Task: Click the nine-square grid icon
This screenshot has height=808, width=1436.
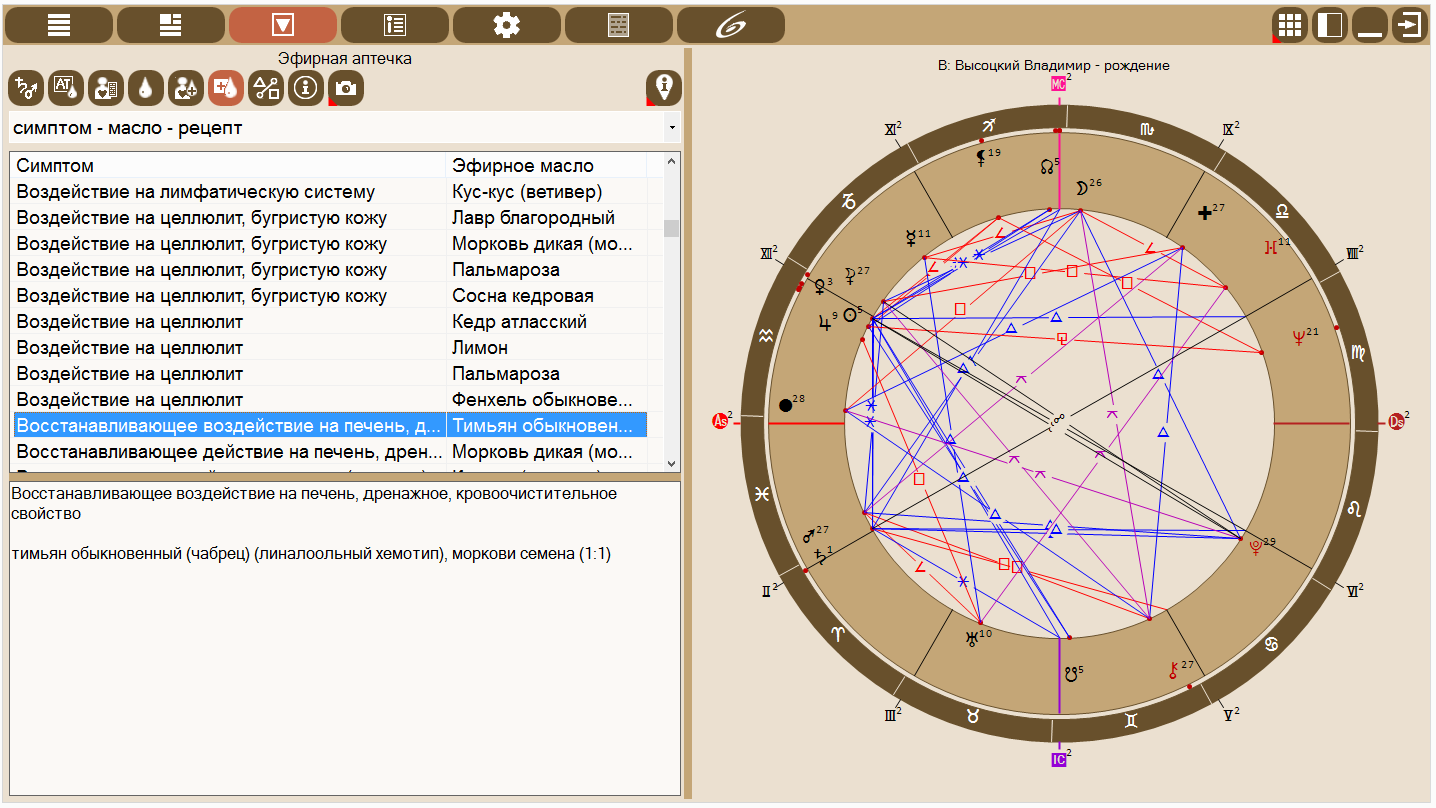Action: click(1290, 25)
